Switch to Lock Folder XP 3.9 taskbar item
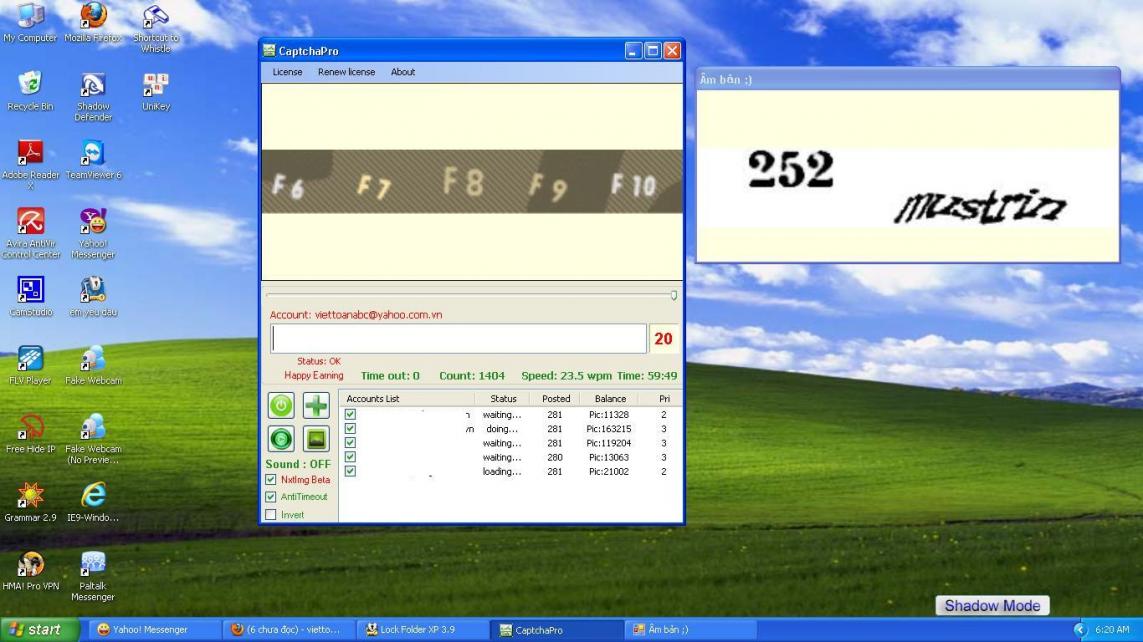The height and width of the screenshot is (642, 1143). click(x=421, y=630)
